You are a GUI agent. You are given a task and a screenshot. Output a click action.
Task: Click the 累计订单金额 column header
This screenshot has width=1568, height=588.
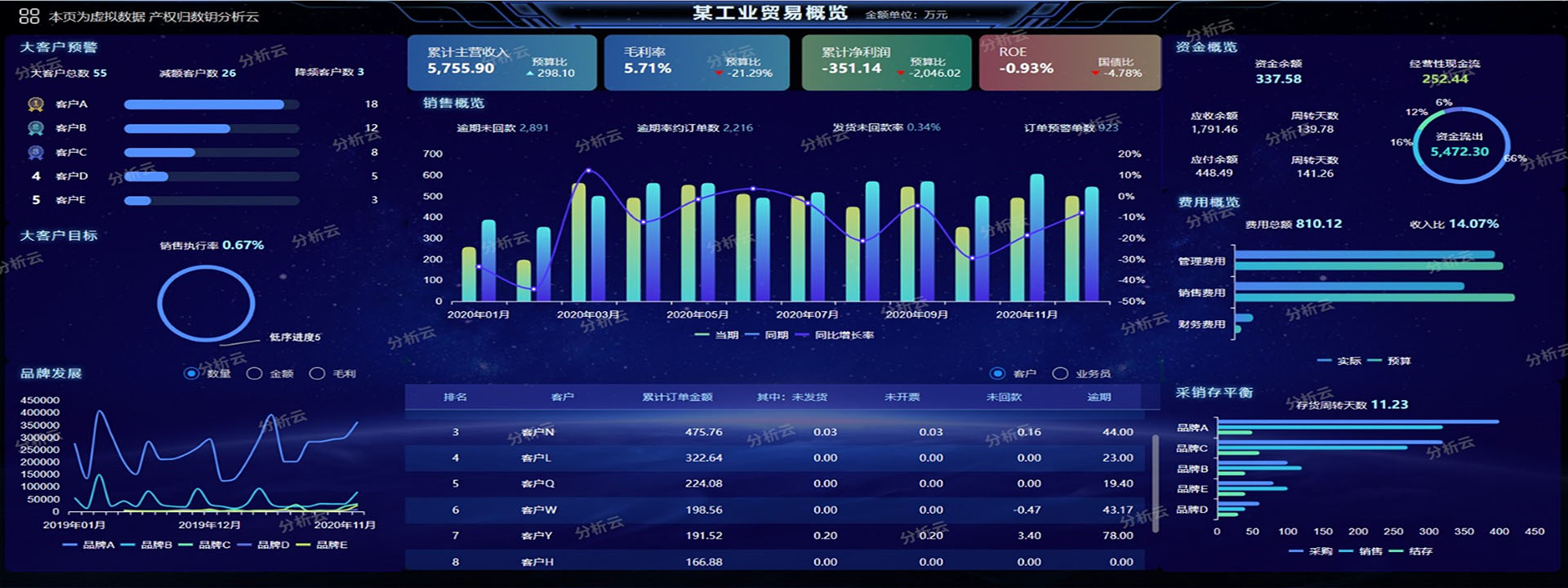(x=677, y=397)
